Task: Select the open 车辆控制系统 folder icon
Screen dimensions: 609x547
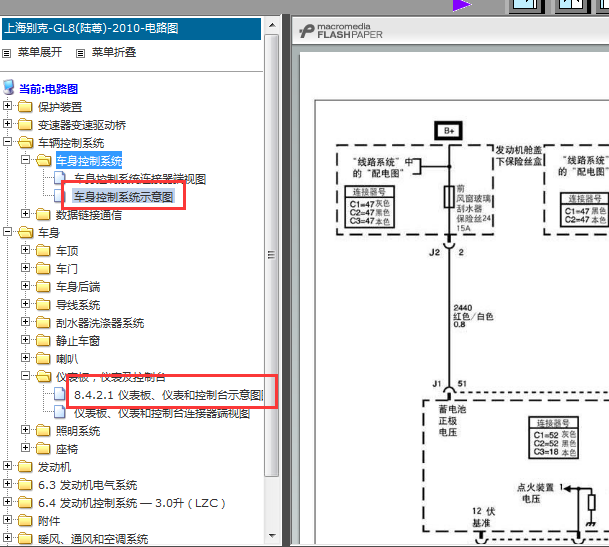Action: tap(25, 142)
